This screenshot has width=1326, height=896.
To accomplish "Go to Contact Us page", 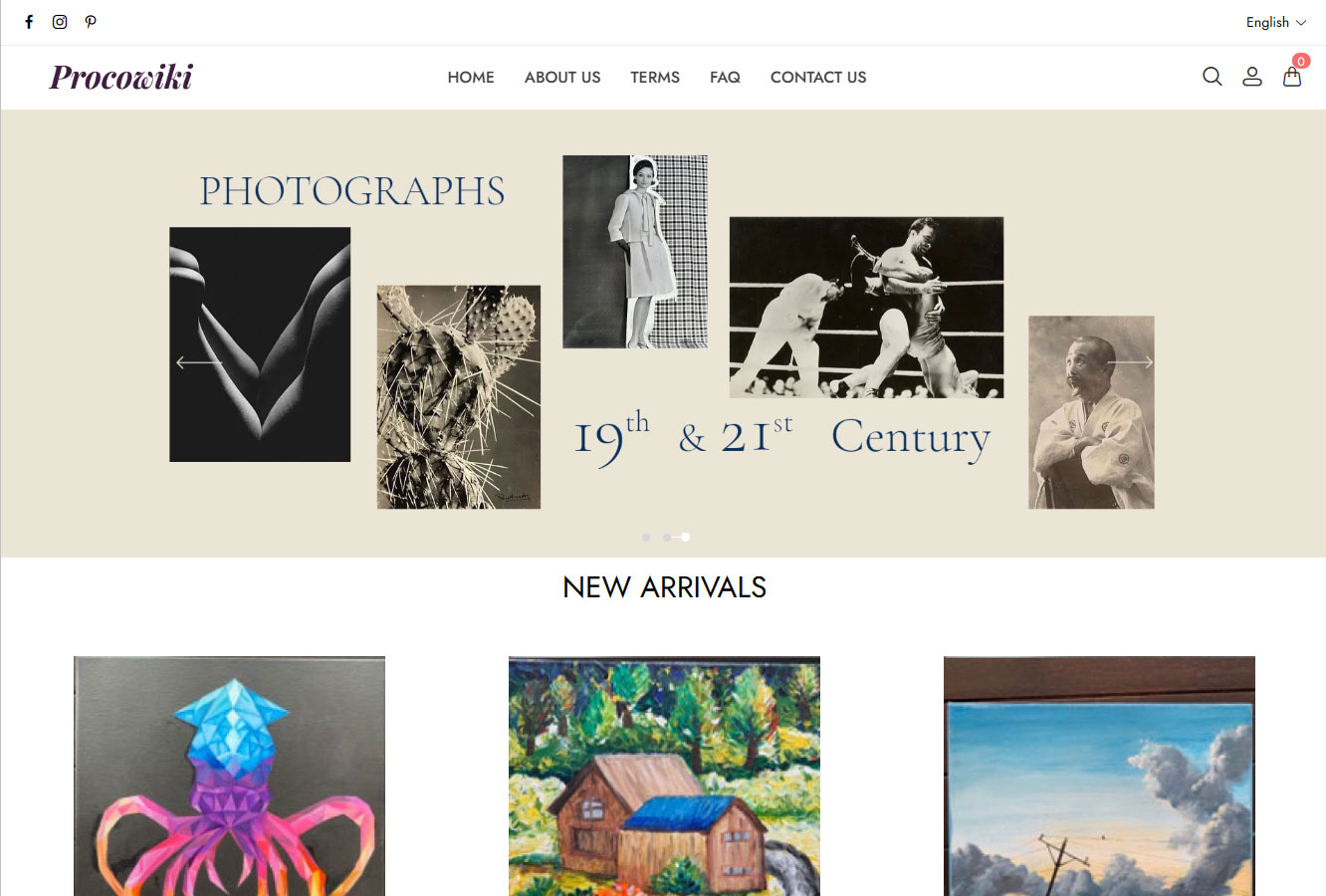I will tap(818, 78).
